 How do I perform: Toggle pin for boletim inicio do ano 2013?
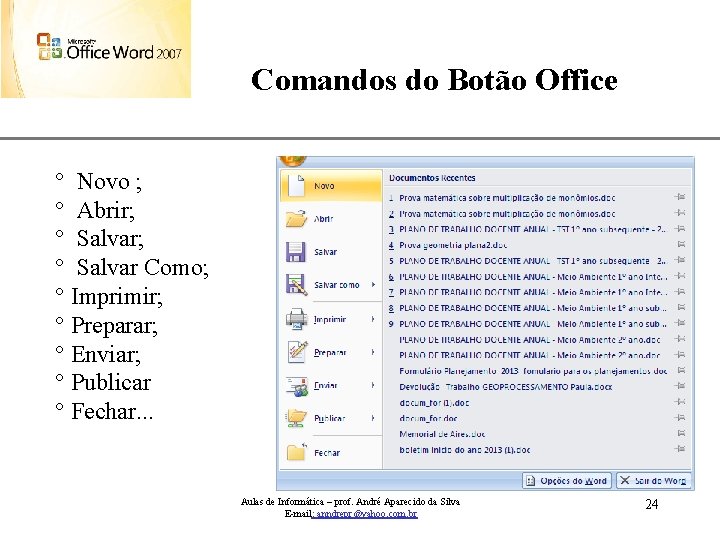(x=680, y=449)
